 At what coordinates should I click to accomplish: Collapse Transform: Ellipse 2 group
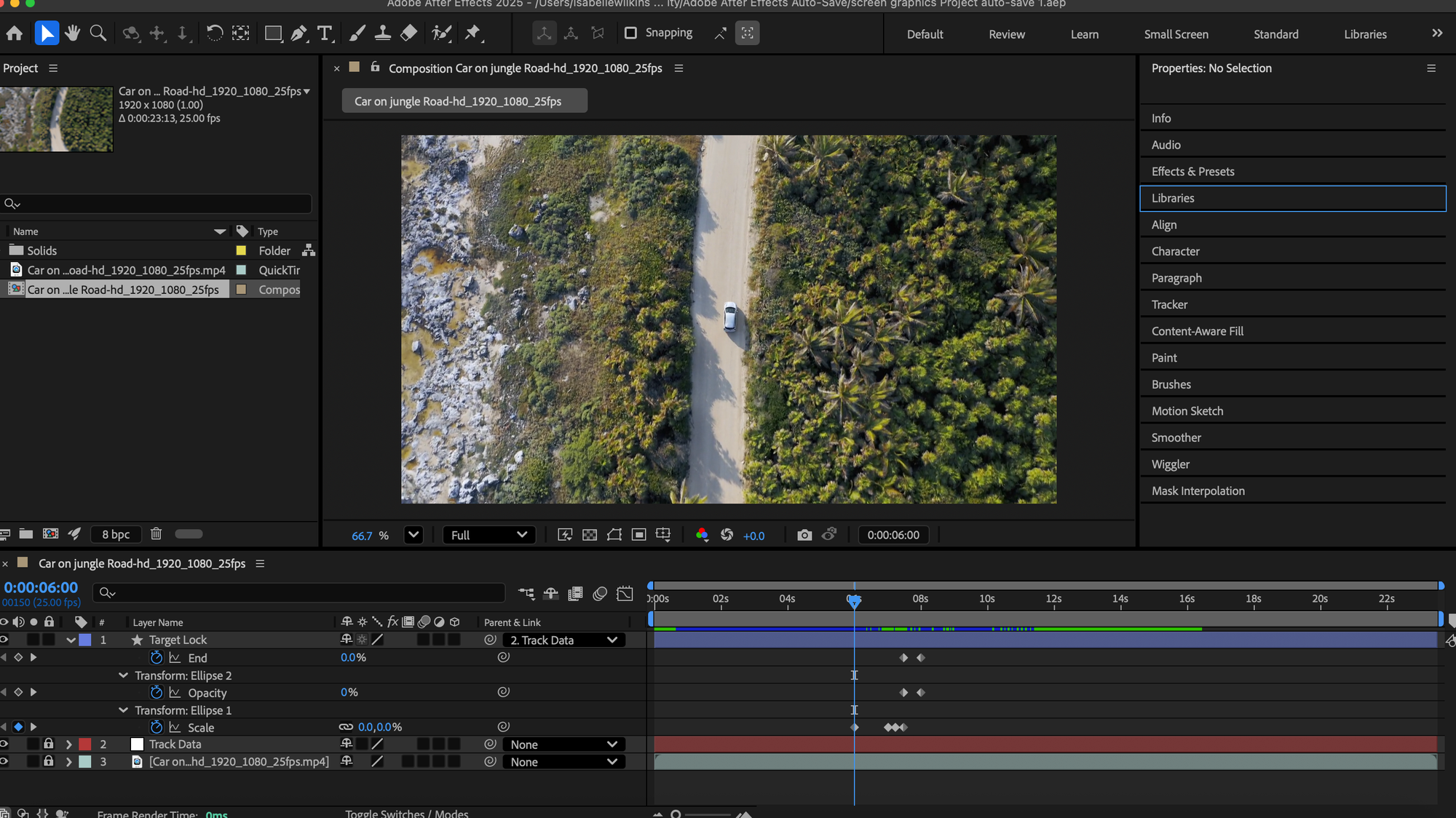(123, 675)
